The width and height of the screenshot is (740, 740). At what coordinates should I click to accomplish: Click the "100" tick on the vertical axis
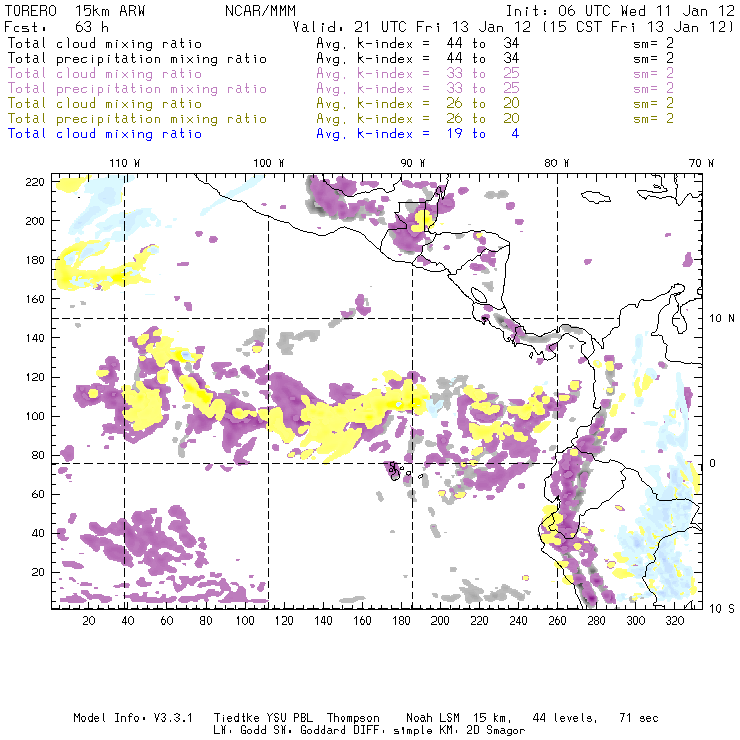tap(35, 416)
